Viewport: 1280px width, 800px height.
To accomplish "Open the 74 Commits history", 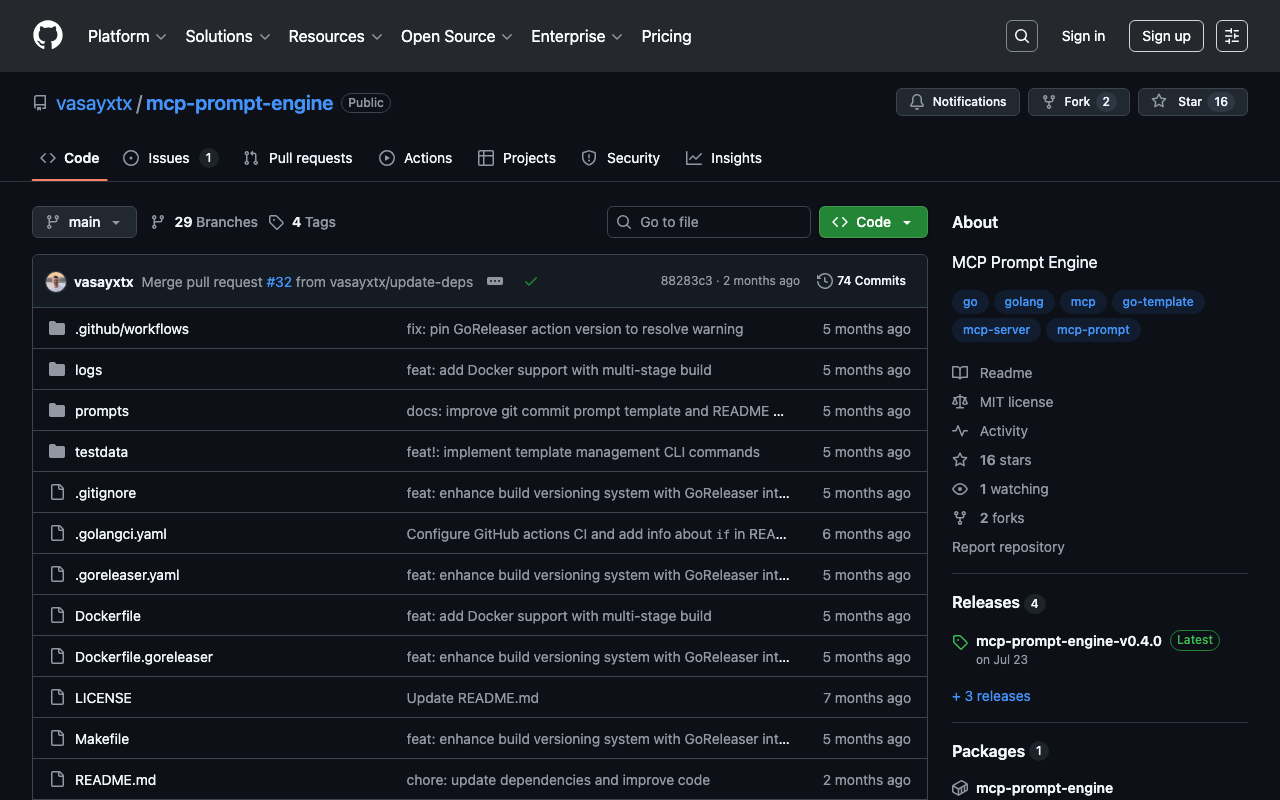I will coord(861,281).
